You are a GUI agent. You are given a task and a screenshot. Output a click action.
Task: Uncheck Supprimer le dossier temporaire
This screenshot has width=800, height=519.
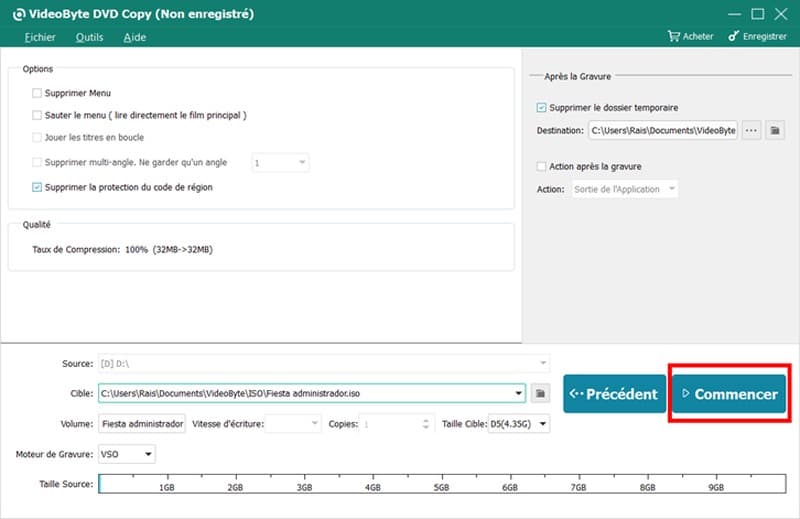(x=541, y=108)
